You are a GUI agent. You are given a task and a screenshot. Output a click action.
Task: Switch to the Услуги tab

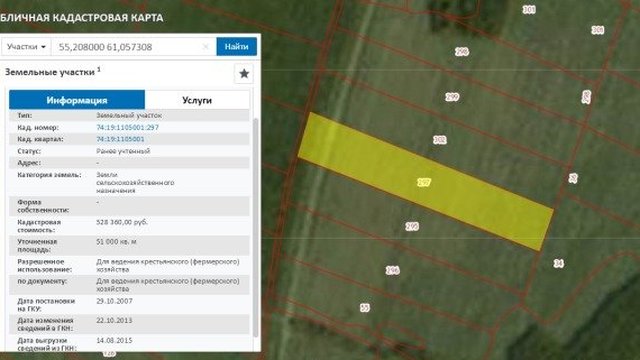(x=197, y=100)
